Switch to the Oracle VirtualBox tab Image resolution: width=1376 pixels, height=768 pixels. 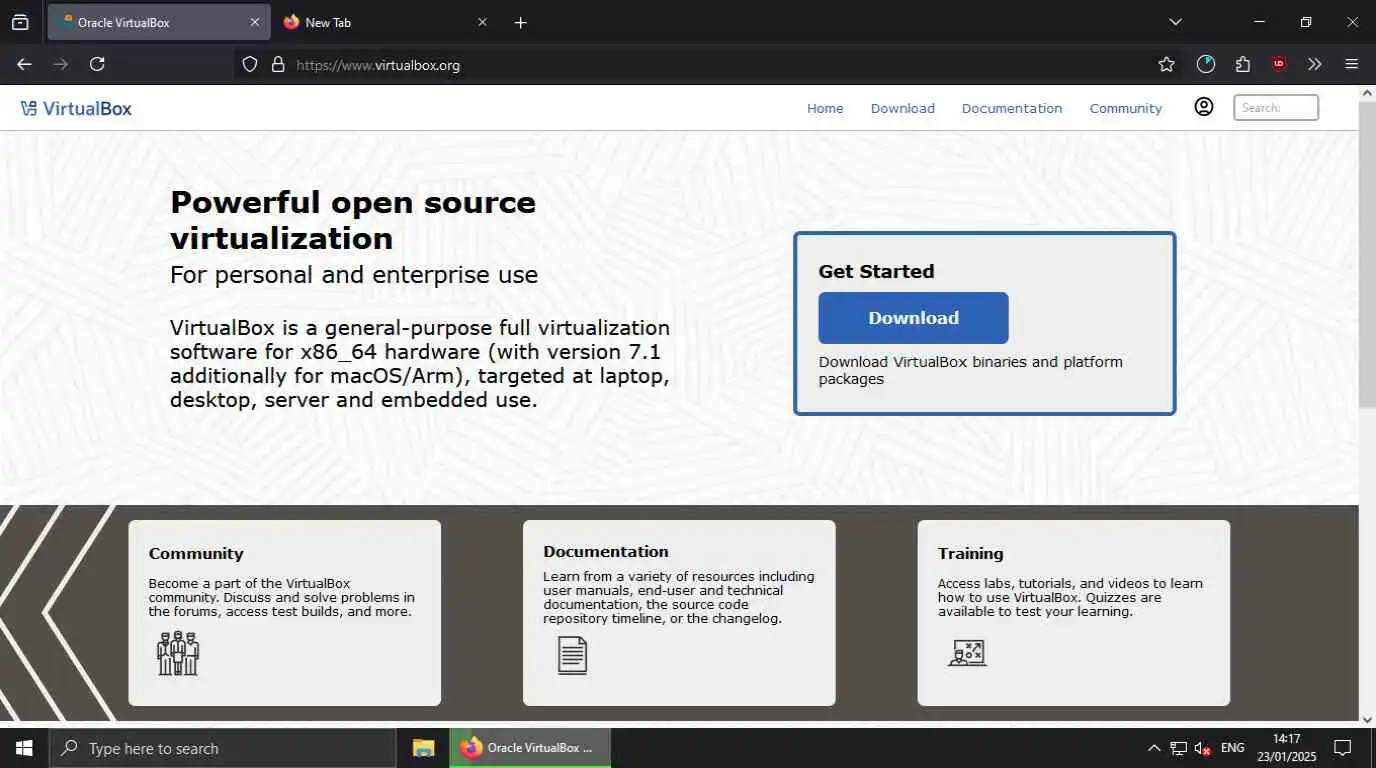[158, 22]
